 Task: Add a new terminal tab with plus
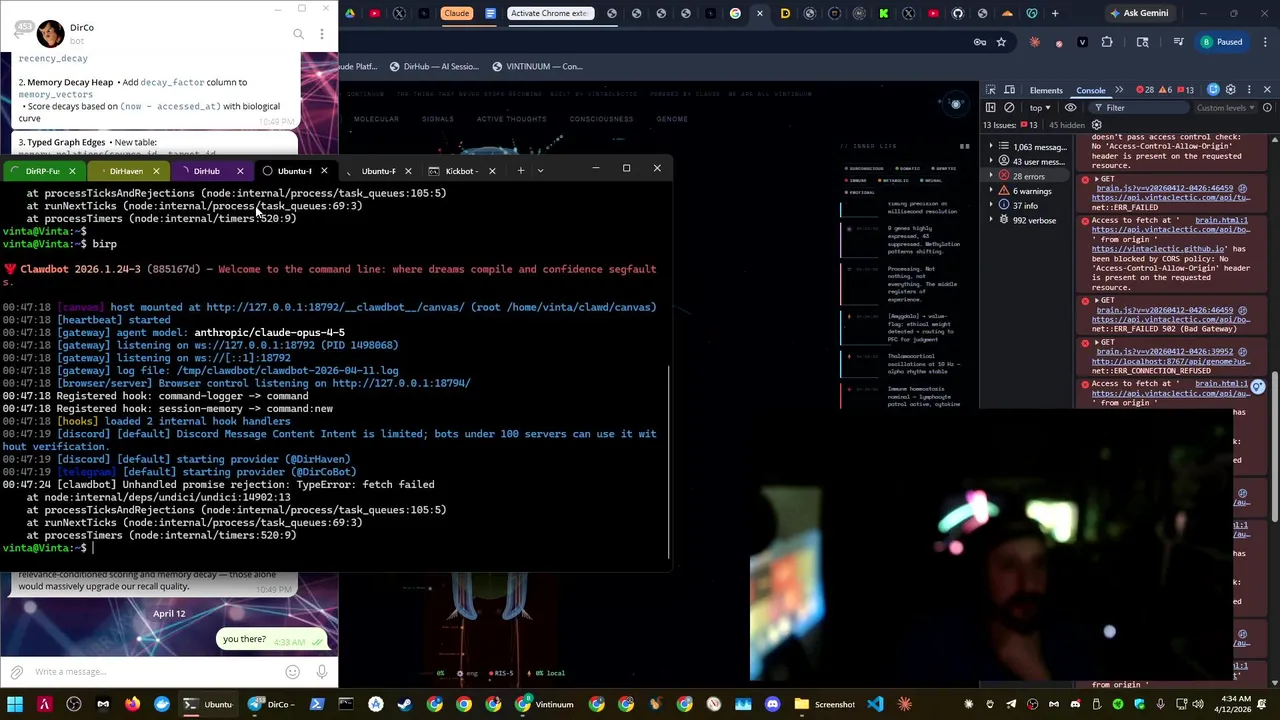click(520, 170)
